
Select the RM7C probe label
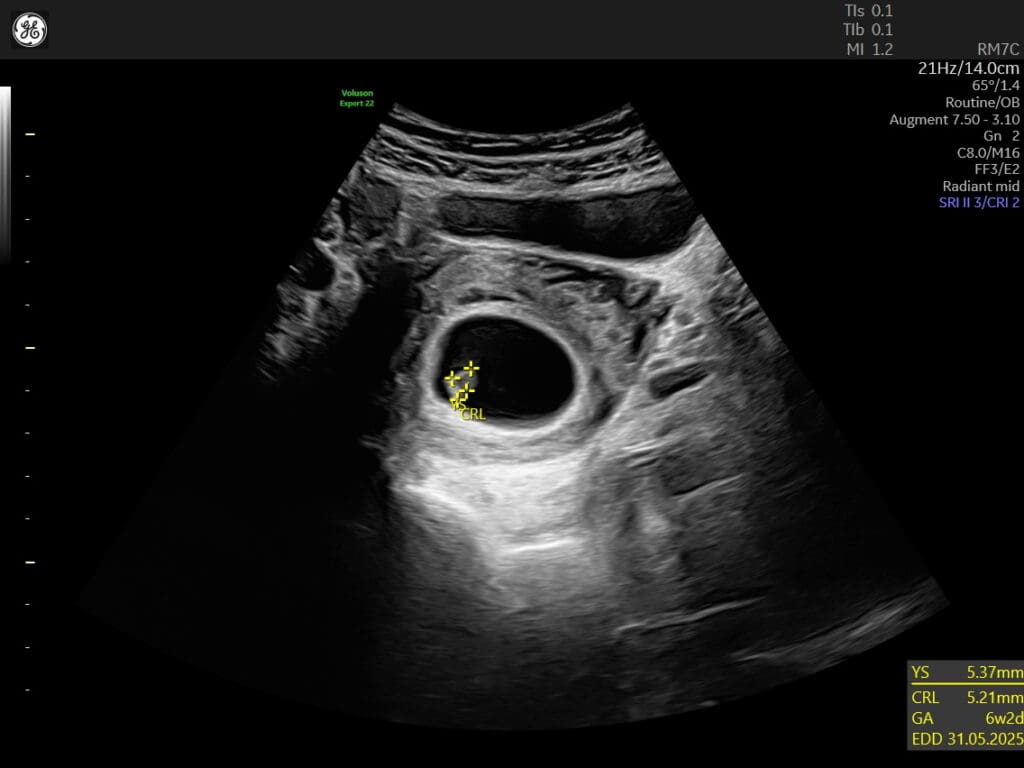pos(997,49)
